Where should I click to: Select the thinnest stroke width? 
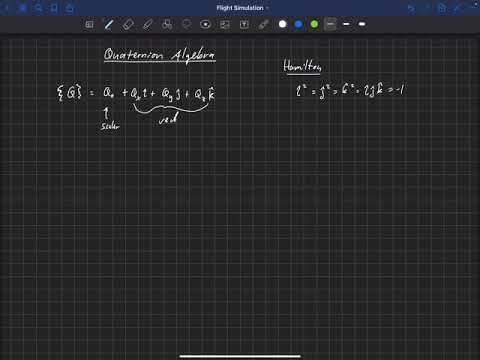[x=330, y=24]
